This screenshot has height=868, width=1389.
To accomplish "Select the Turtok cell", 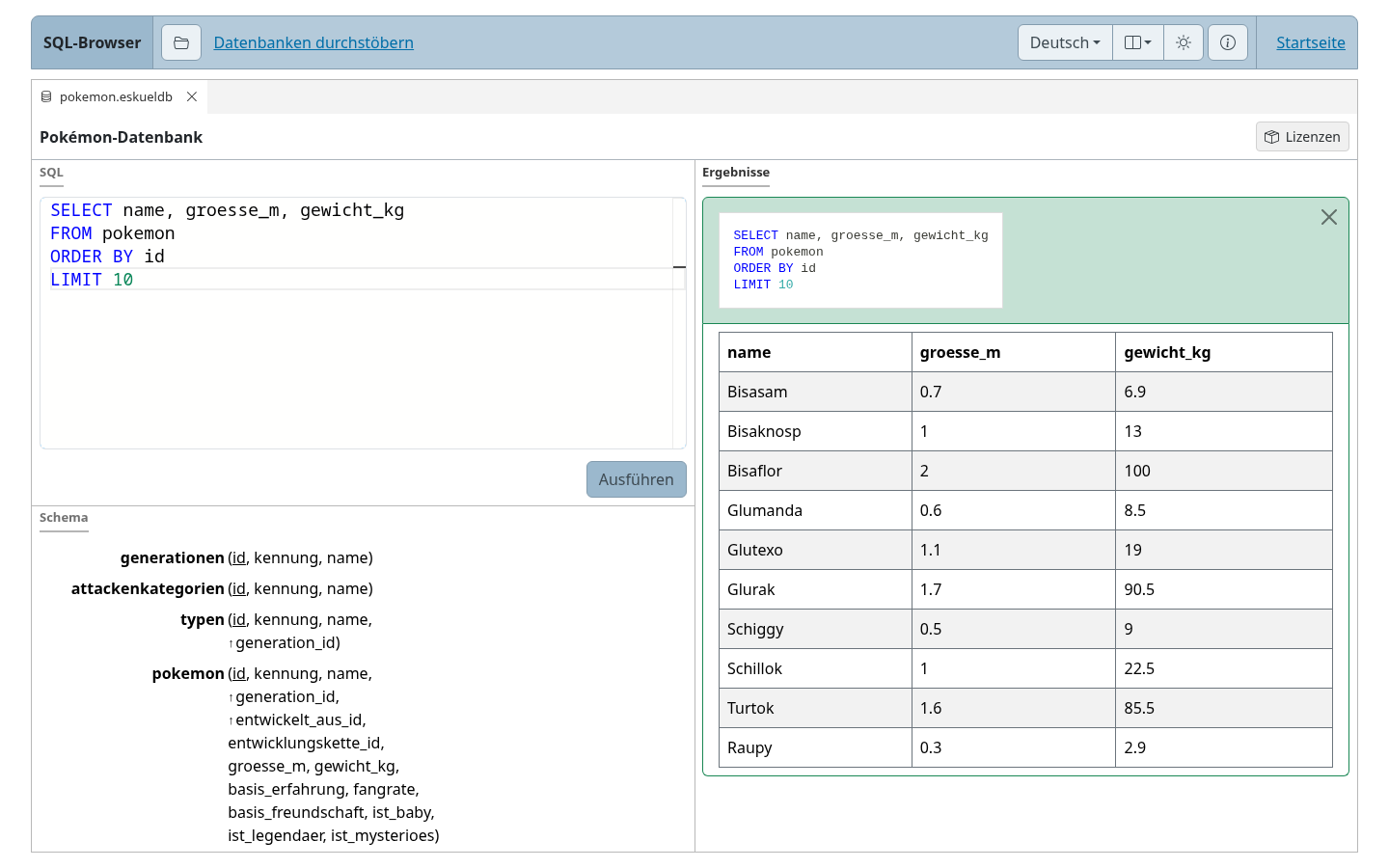I will coord(815,708).
